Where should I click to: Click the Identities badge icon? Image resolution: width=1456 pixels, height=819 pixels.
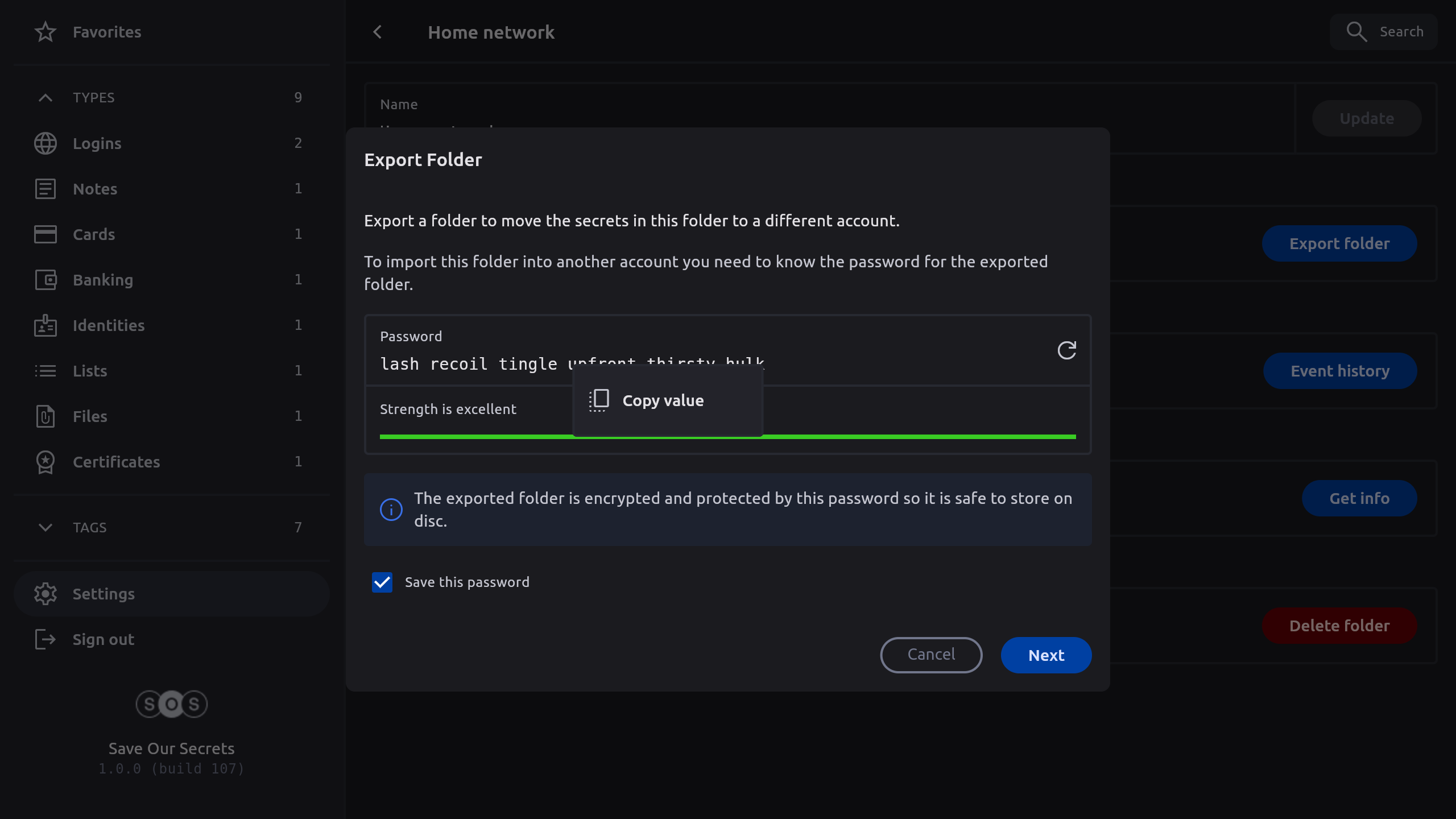[45, 325]
